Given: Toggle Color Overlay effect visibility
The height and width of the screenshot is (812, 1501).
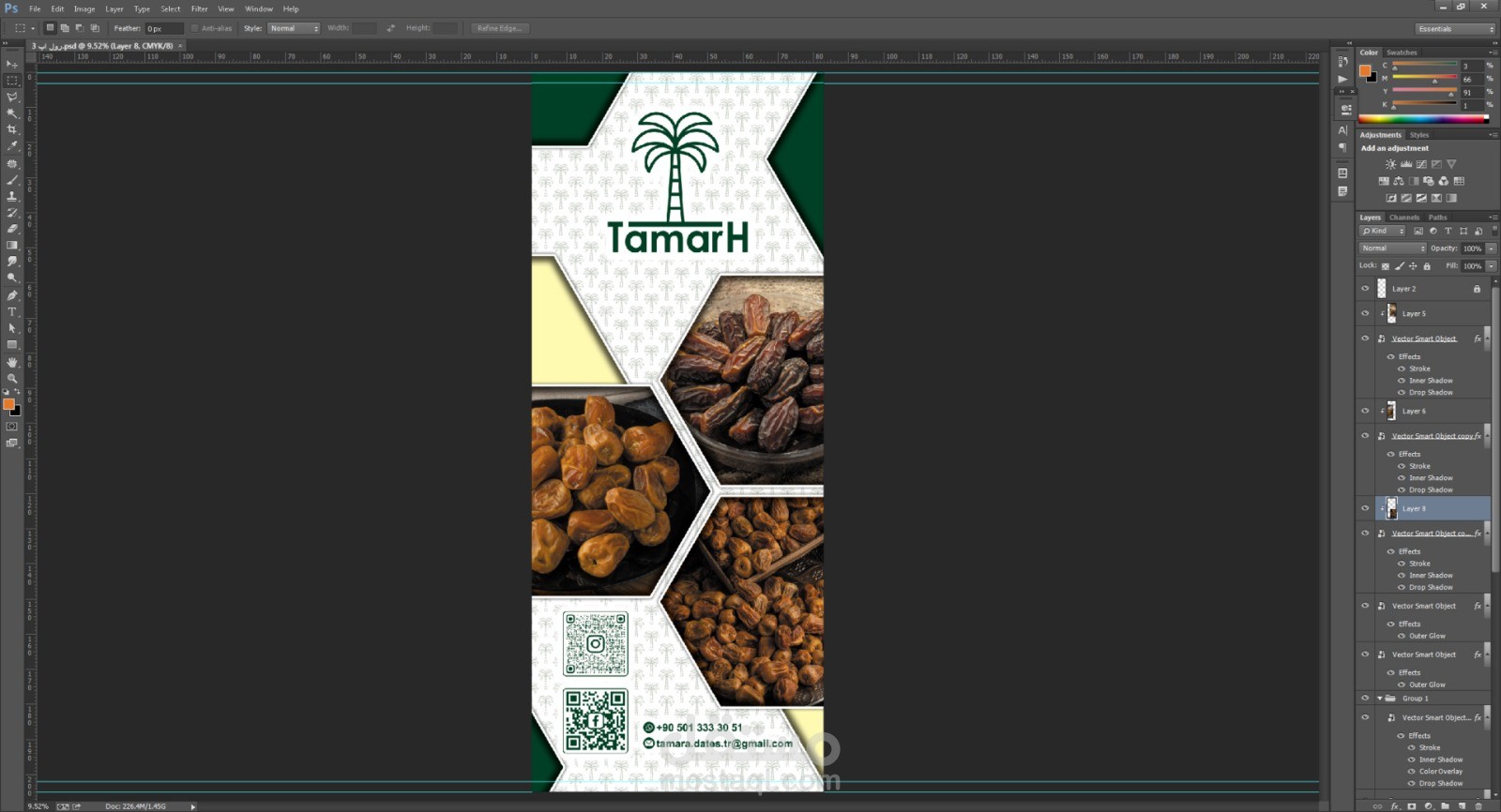Looking at the screenshot, I should [1411, 772].
